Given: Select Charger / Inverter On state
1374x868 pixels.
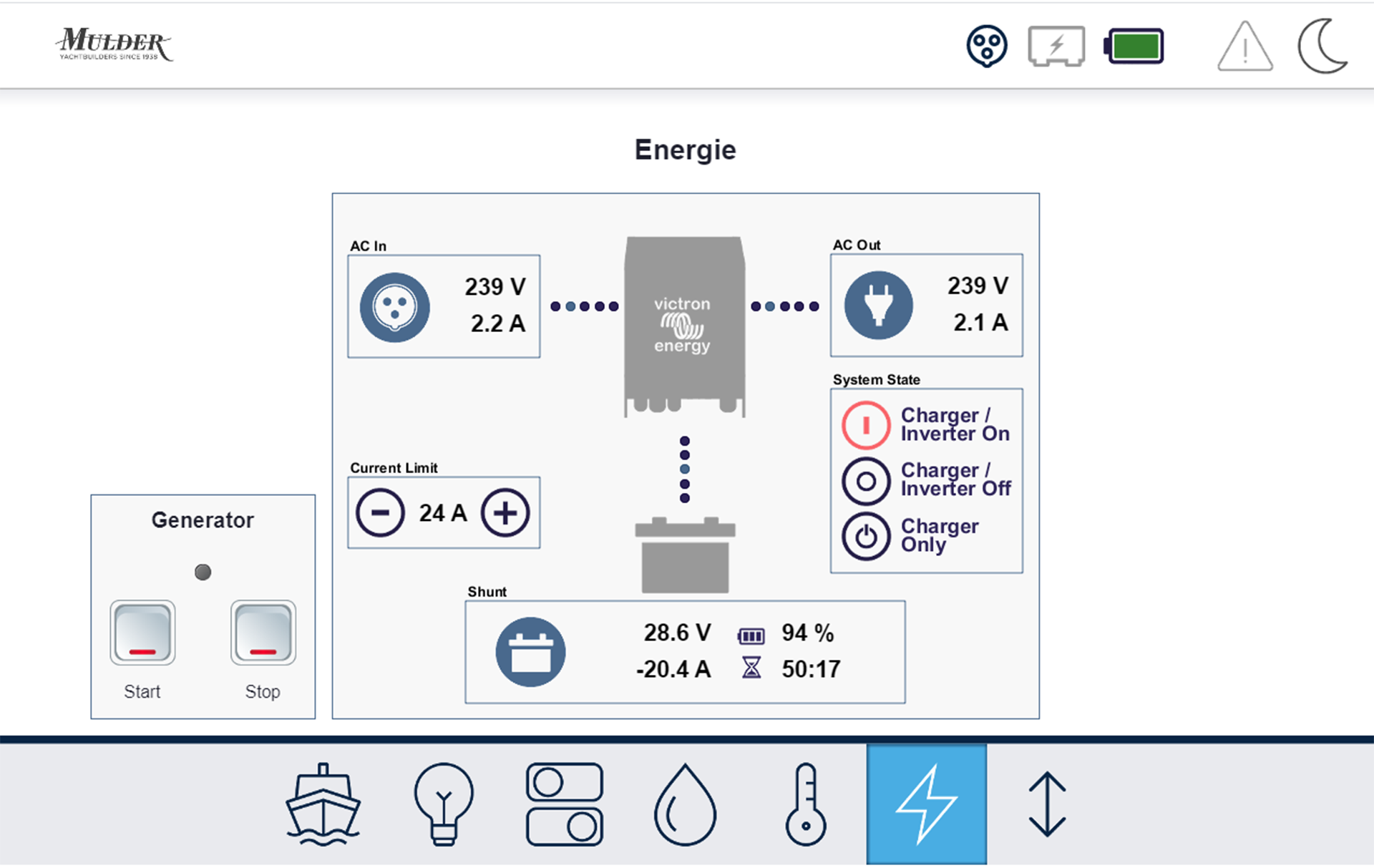Looking at the screenshot, I should point(866,425).
